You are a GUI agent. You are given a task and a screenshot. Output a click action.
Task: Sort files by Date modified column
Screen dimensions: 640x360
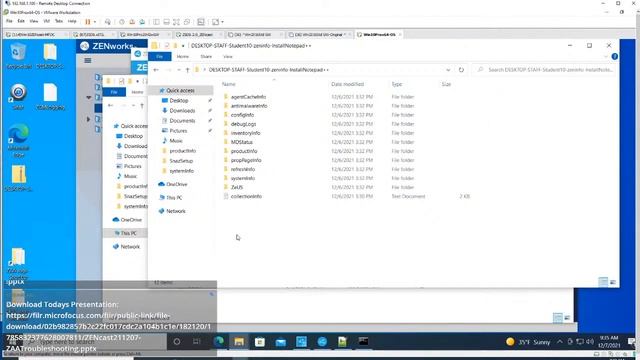tap(347, 84)
